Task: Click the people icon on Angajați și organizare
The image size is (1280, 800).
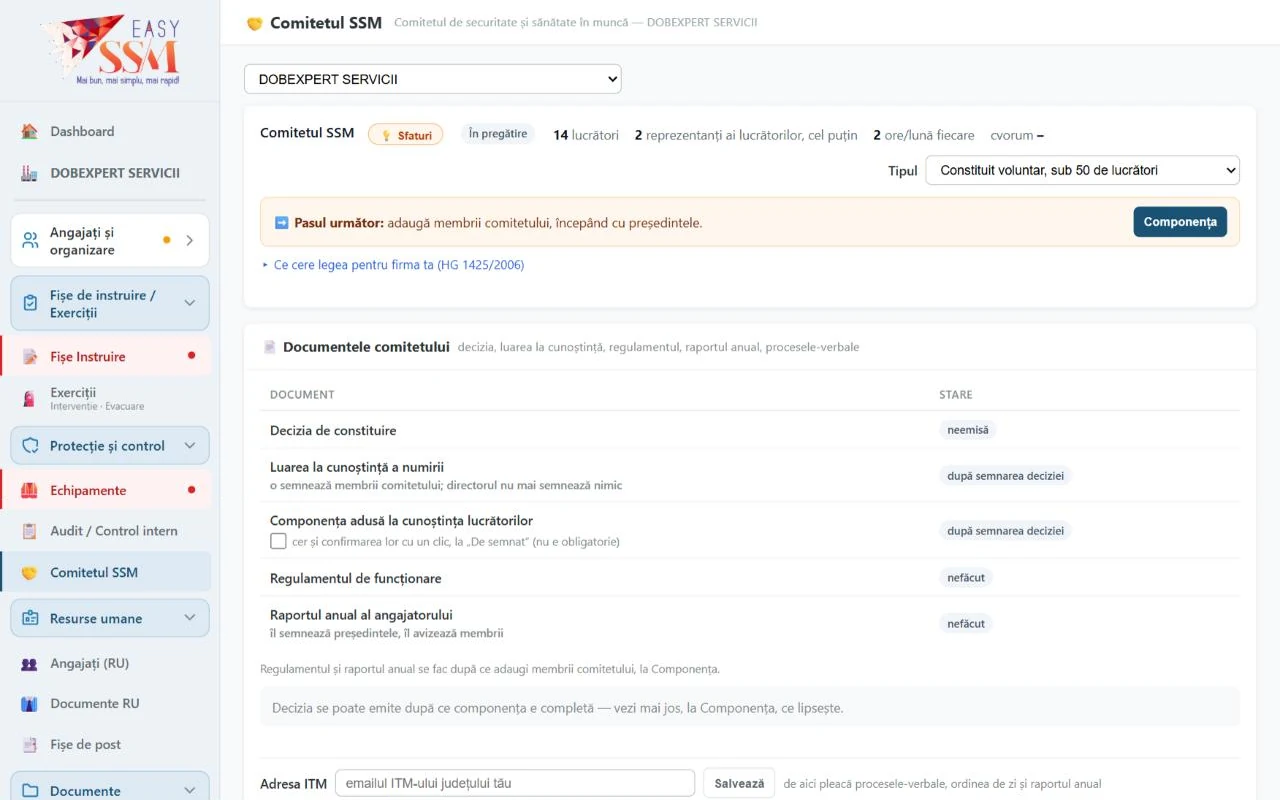Action: click(x=31, y=240)
